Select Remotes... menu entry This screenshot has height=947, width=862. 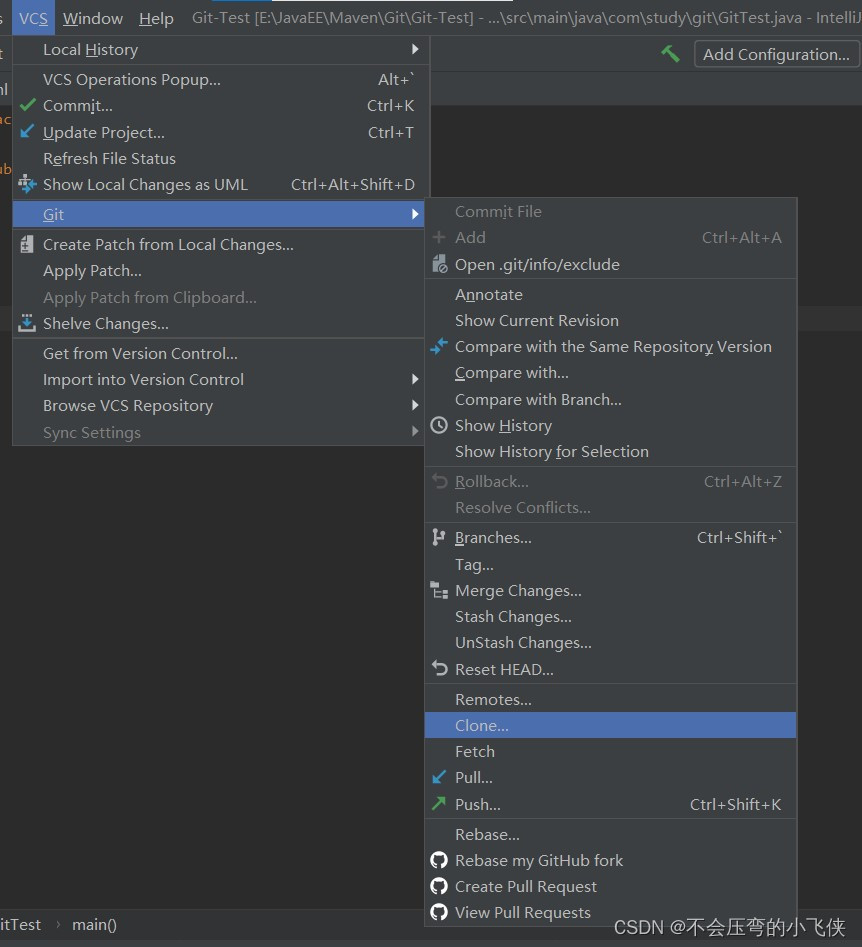point(610,699)
